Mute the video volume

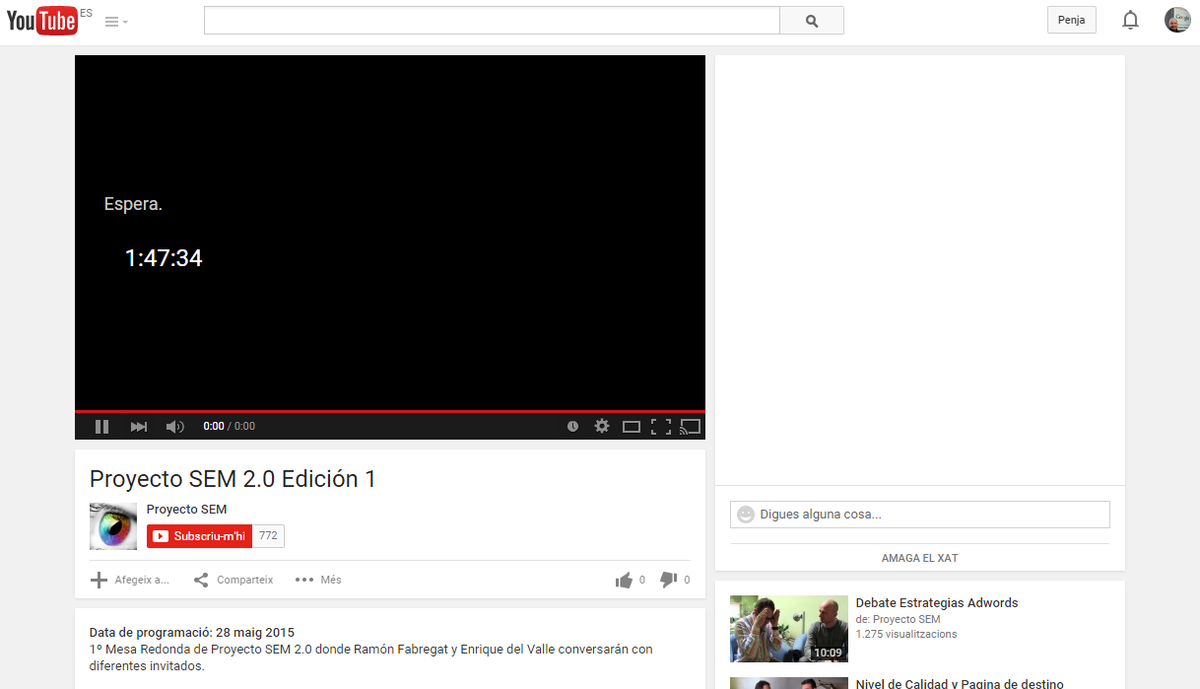pyautogui.click(x=175, y=426)
